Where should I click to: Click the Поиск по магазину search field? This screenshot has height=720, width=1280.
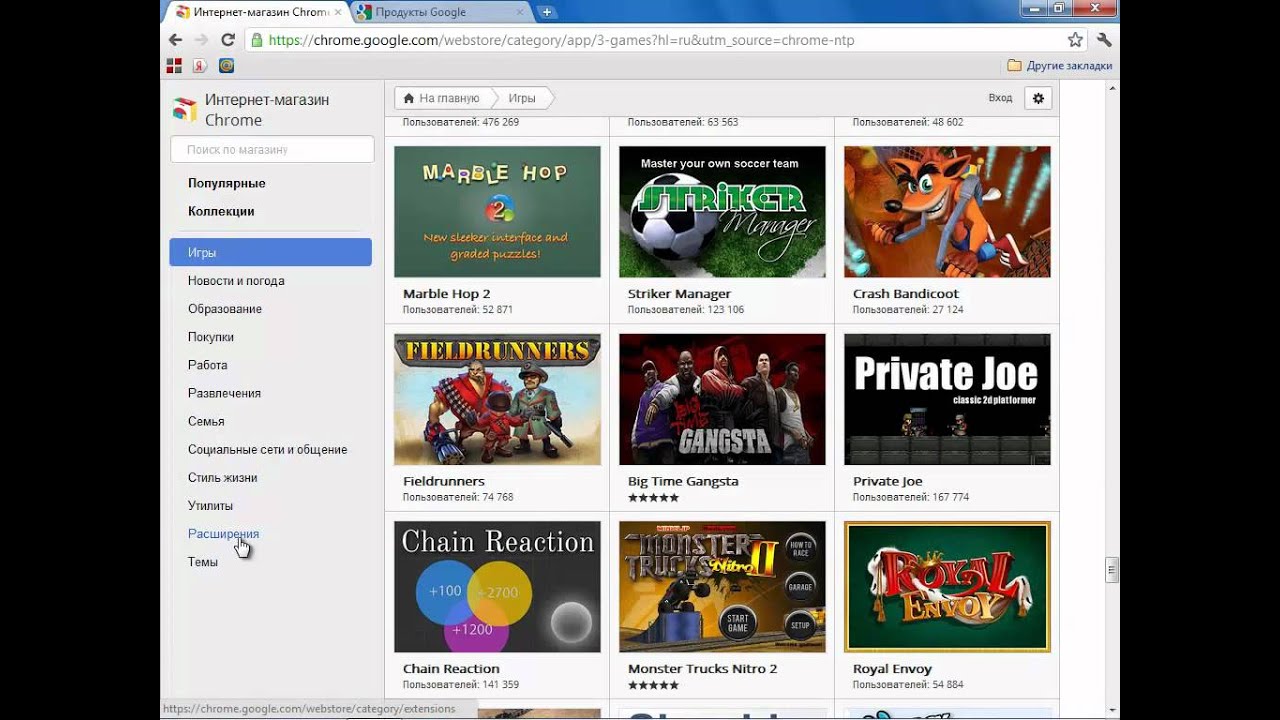(x=272, y=149)
